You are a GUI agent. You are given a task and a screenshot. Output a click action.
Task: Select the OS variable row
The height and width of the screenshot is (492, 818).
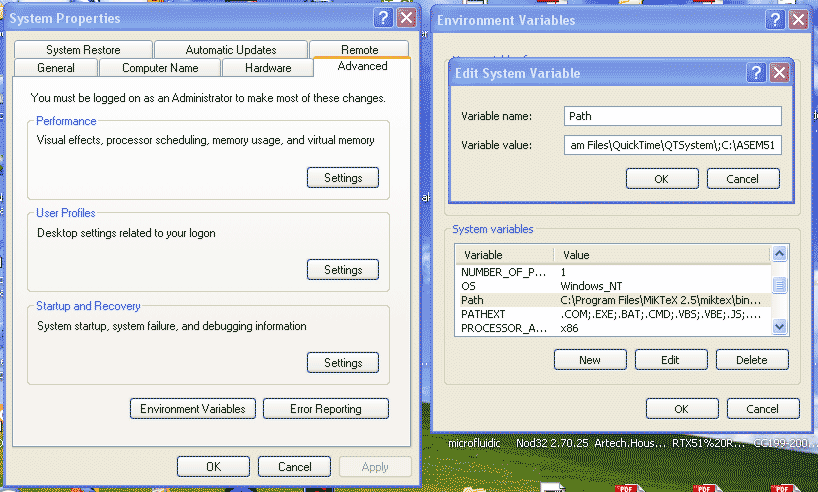(613, 286)
